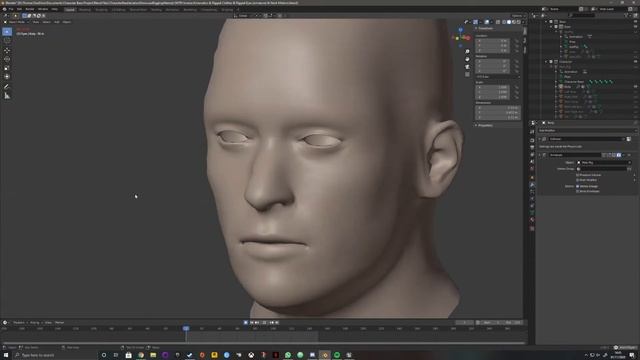Open the outliner filter funnel
This screenshot has height=360, width=640.
coord(627,16)
